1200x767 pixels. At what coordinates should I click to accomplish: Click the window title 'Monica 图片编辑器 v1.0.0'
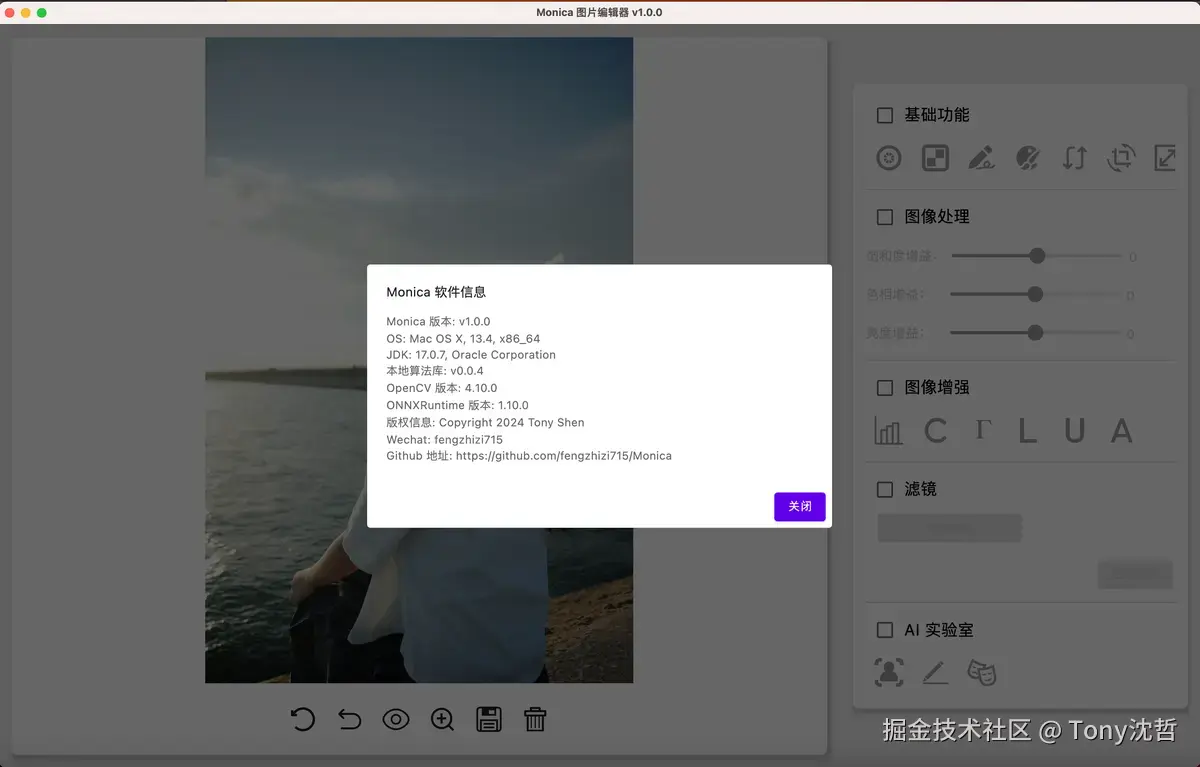(599, 12)
